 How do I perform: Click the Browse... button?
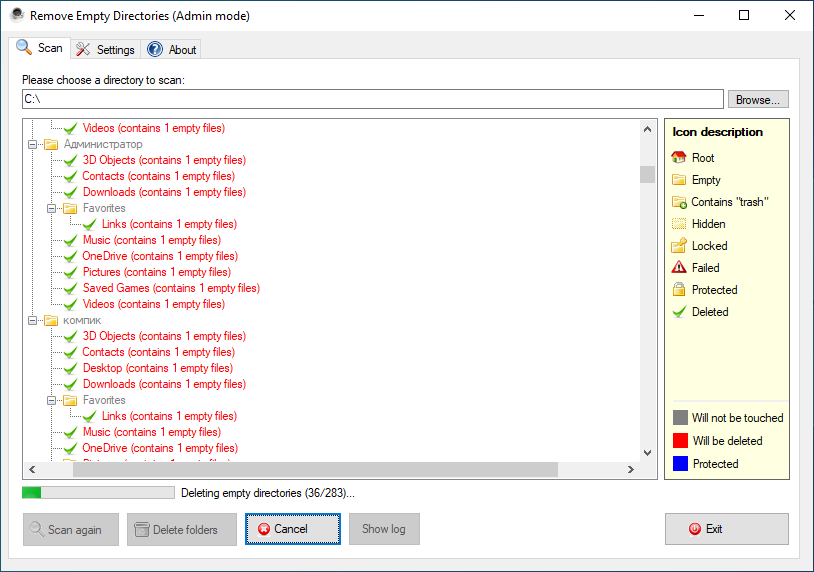[758, 100]
